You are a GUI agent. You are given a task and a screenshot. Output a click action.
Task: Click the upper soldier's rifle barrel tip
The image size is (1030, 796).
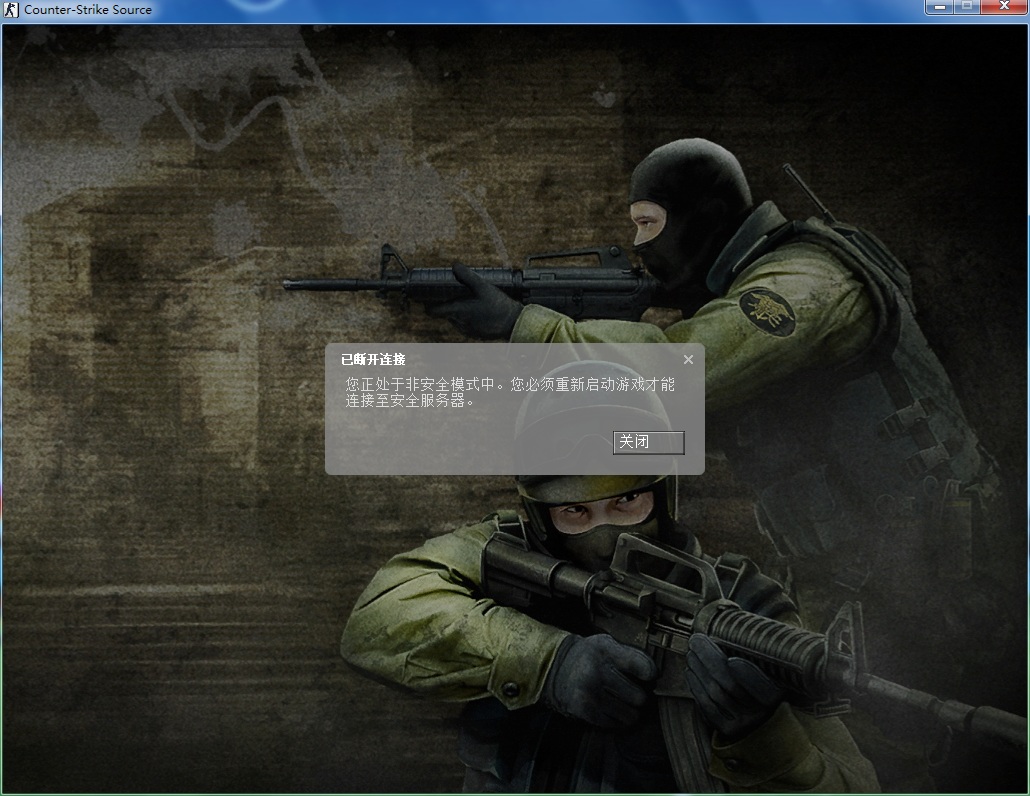pos(290,285)
